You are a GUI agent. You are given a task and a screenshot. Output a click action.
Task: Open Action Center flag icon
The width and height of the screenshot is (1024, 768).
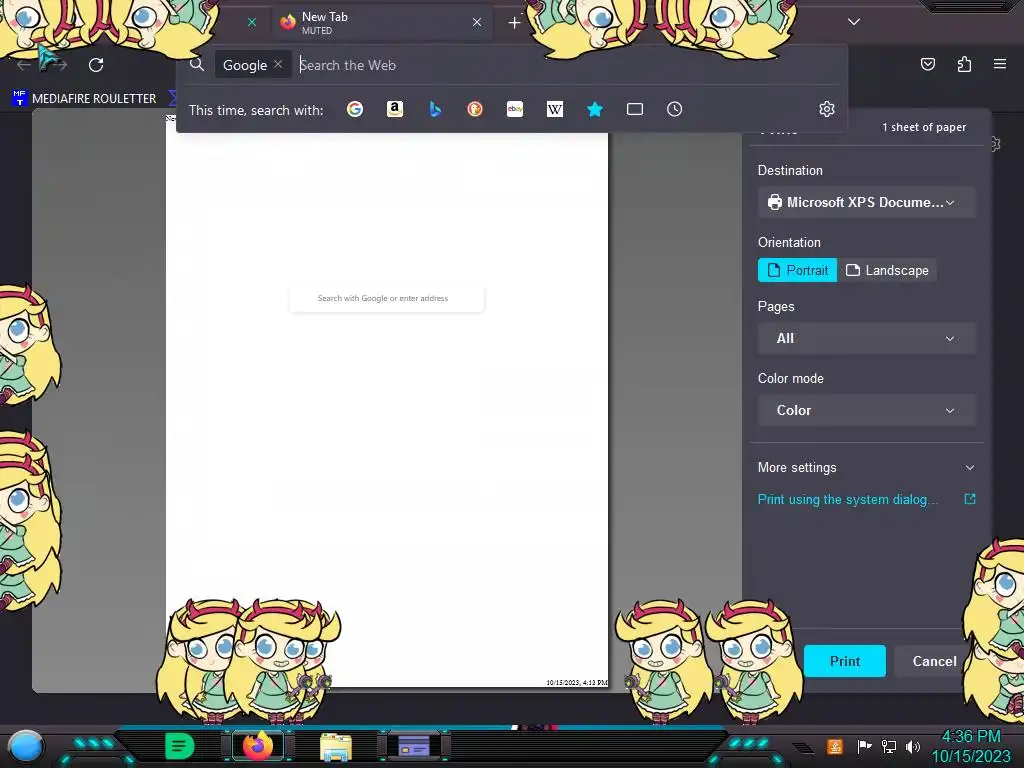[x=864, y=746]
